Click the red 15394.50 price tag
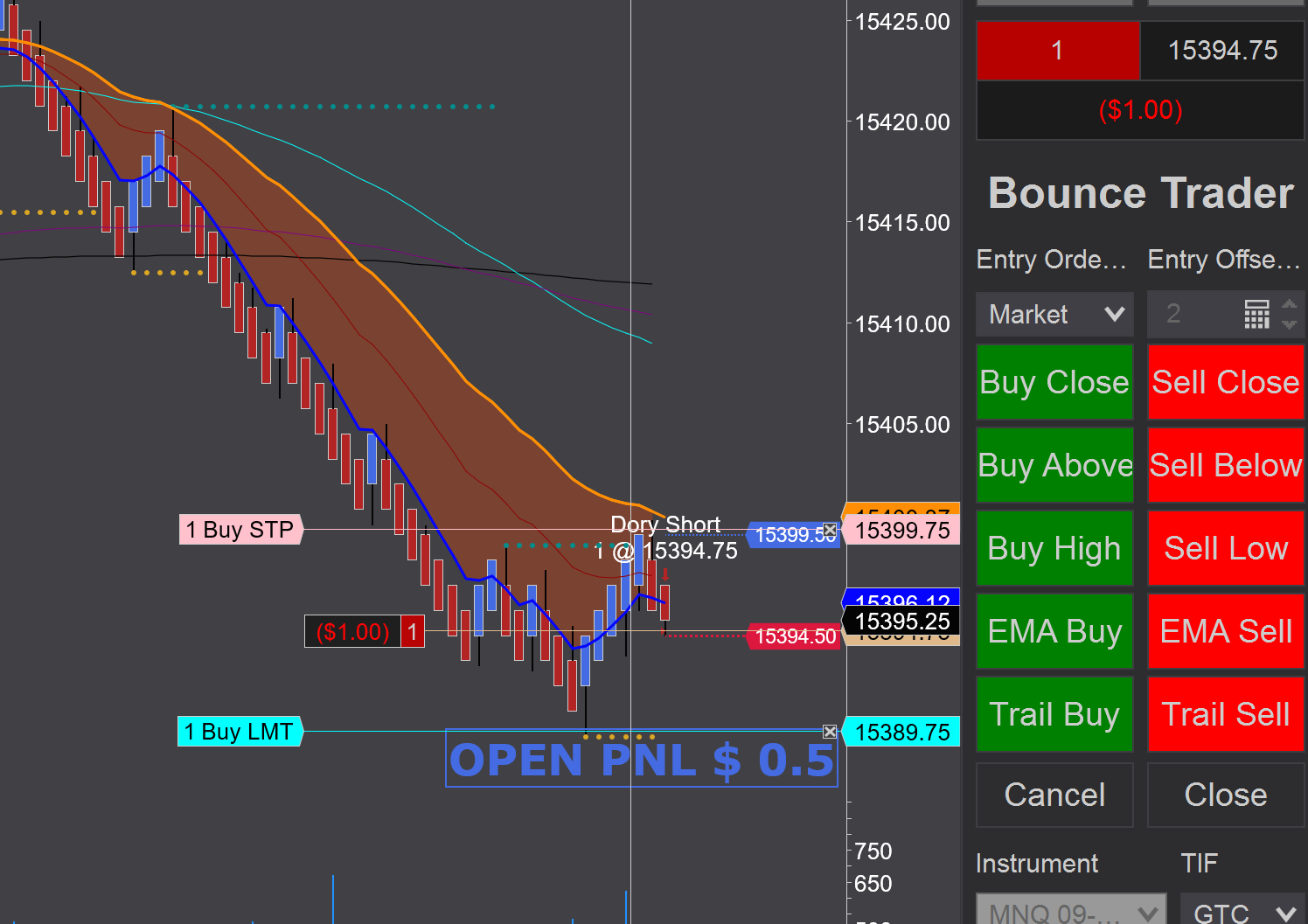1308x924 pixels. (x=794, y=636)
